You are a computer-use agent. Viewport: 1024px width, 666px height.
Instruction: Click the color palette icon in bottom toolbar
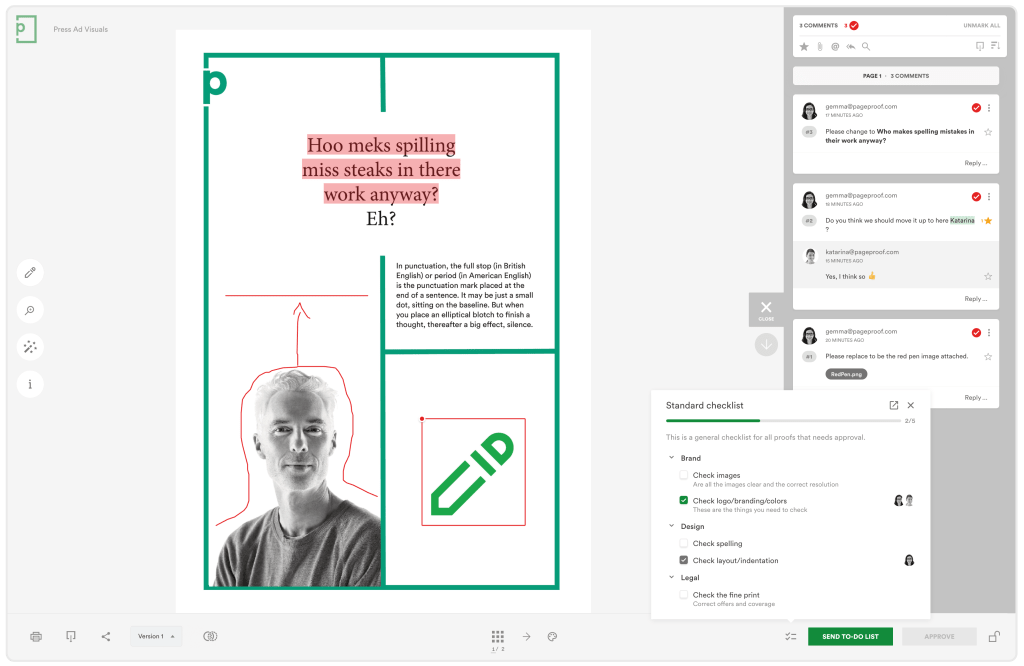[x=552, y=636]
